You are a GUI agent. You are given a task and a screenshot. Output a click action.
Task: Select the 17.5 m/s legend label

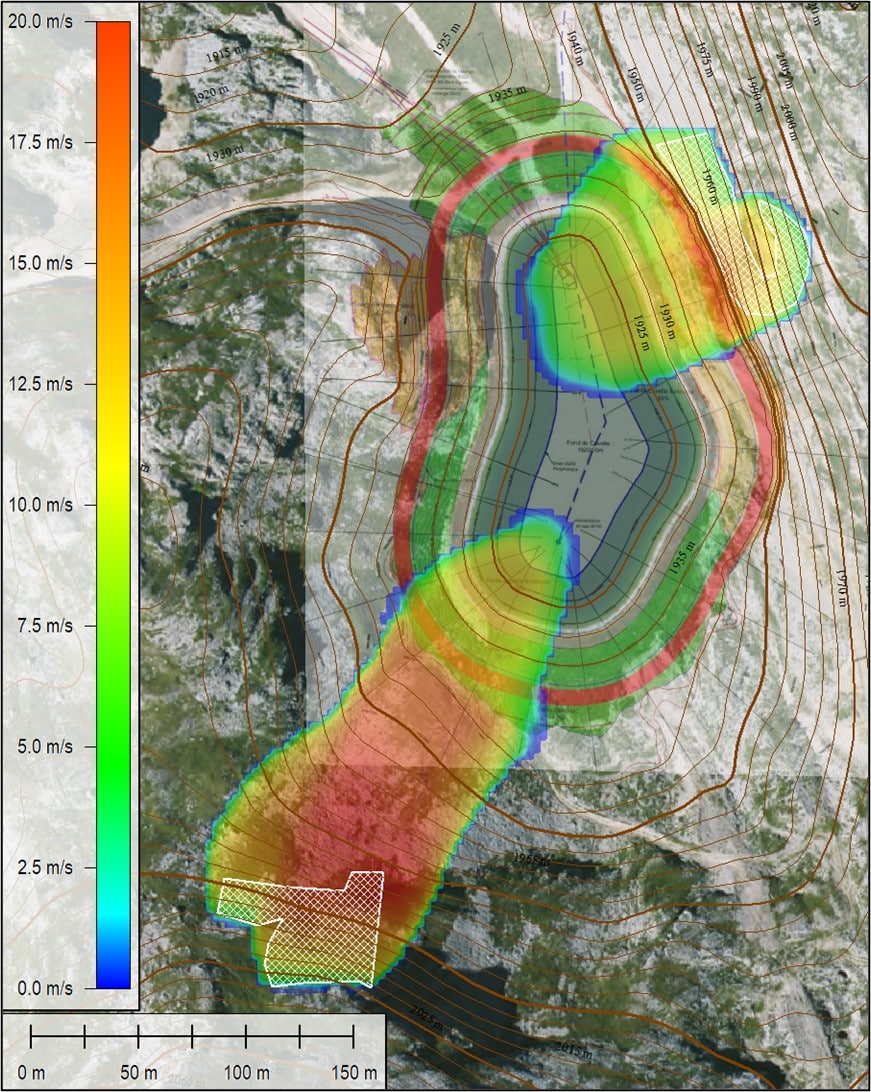41,142
